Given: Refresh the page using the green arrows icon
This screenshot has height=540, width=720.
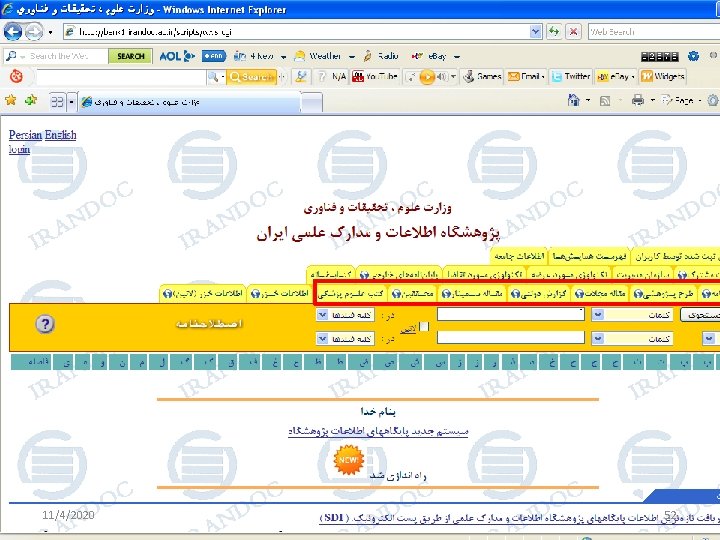Looking at the screenshot, I should point(554,31).
